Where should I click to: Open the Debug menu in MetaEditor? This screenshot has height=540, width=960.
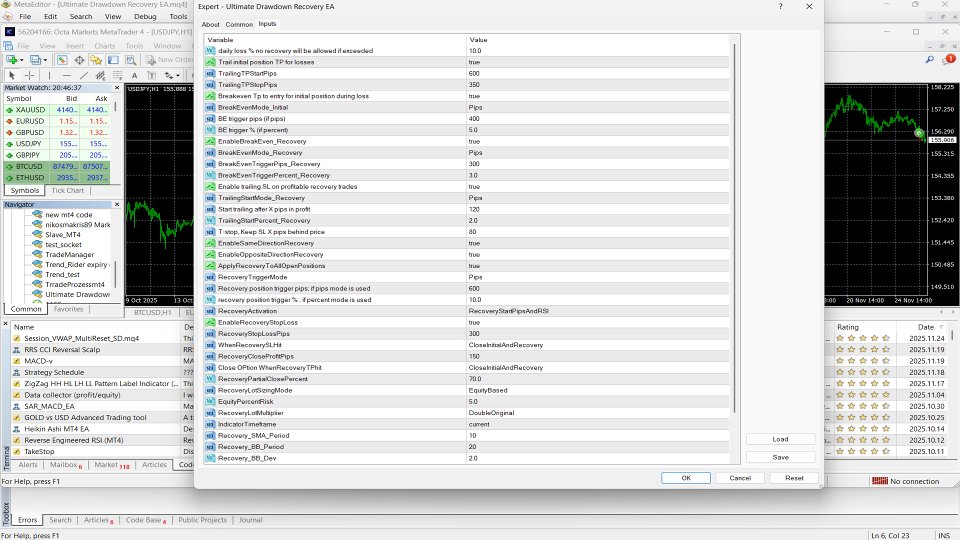145,17
